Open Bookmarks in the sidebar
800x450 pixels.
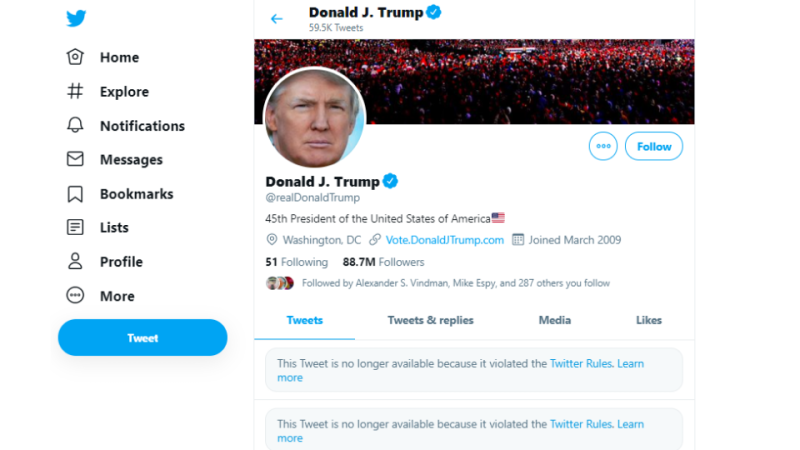(120, 194)
